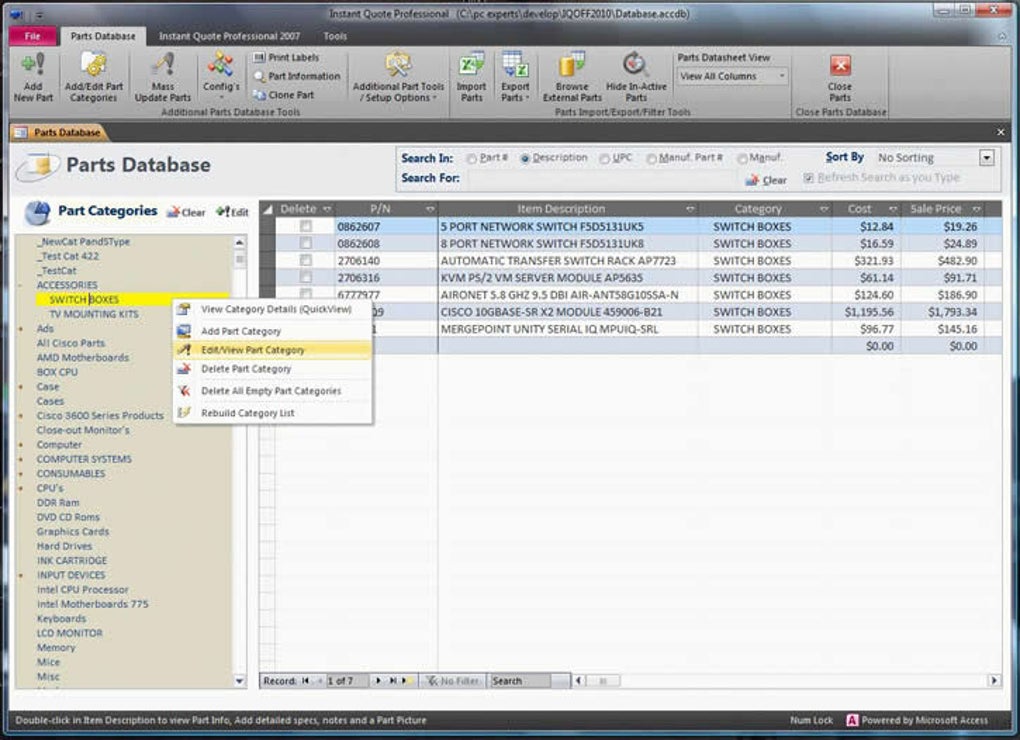Open Part Information
This screenshot has width=1020, height=740.
(297, 76)
